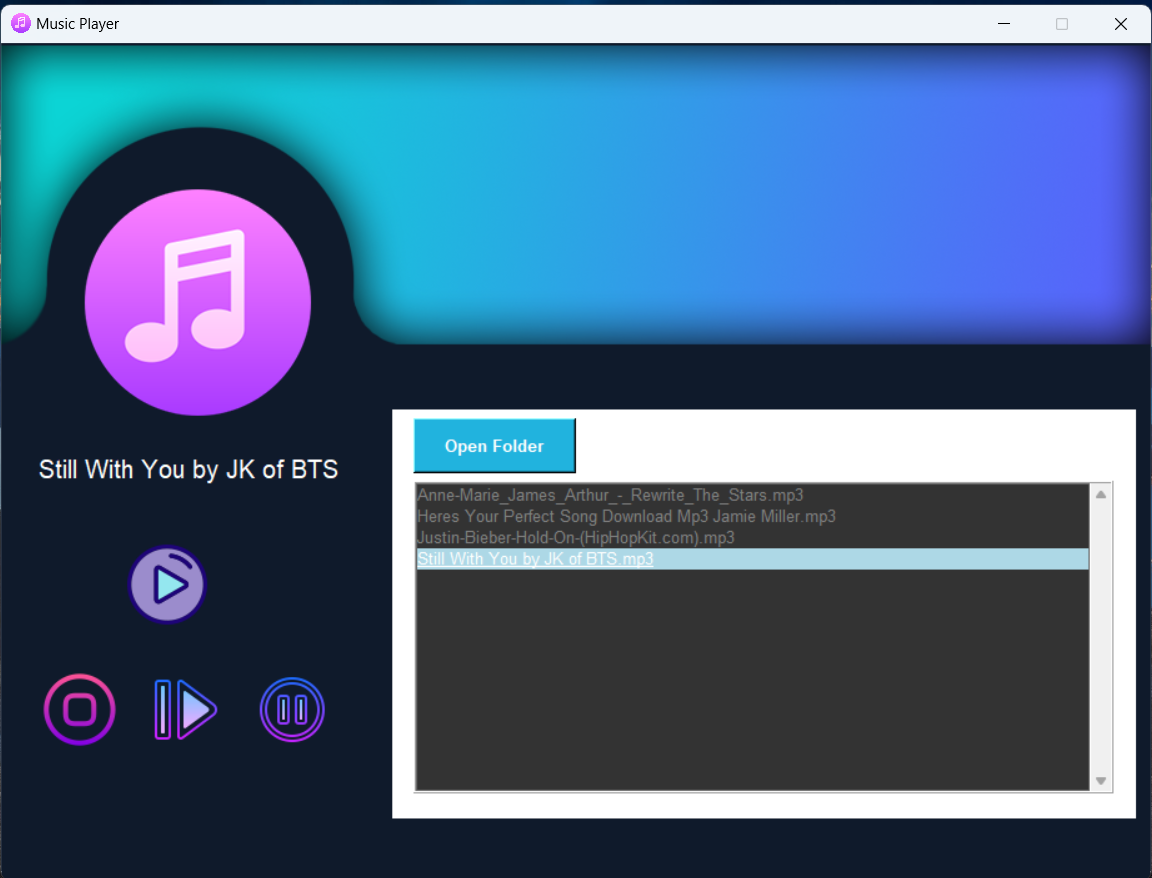Minimize the Music Player window
Viewport: 1152px width, 878px height.
1004,24
